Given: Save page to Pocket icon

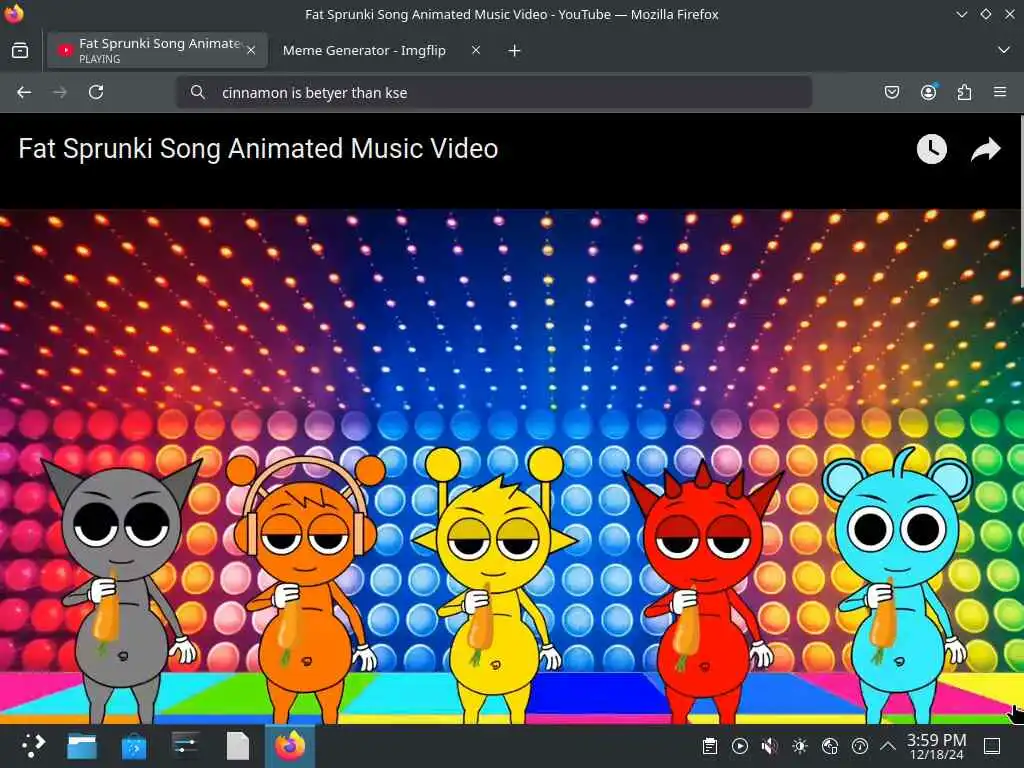Looking at the screenshot, I should pos(891,92).
